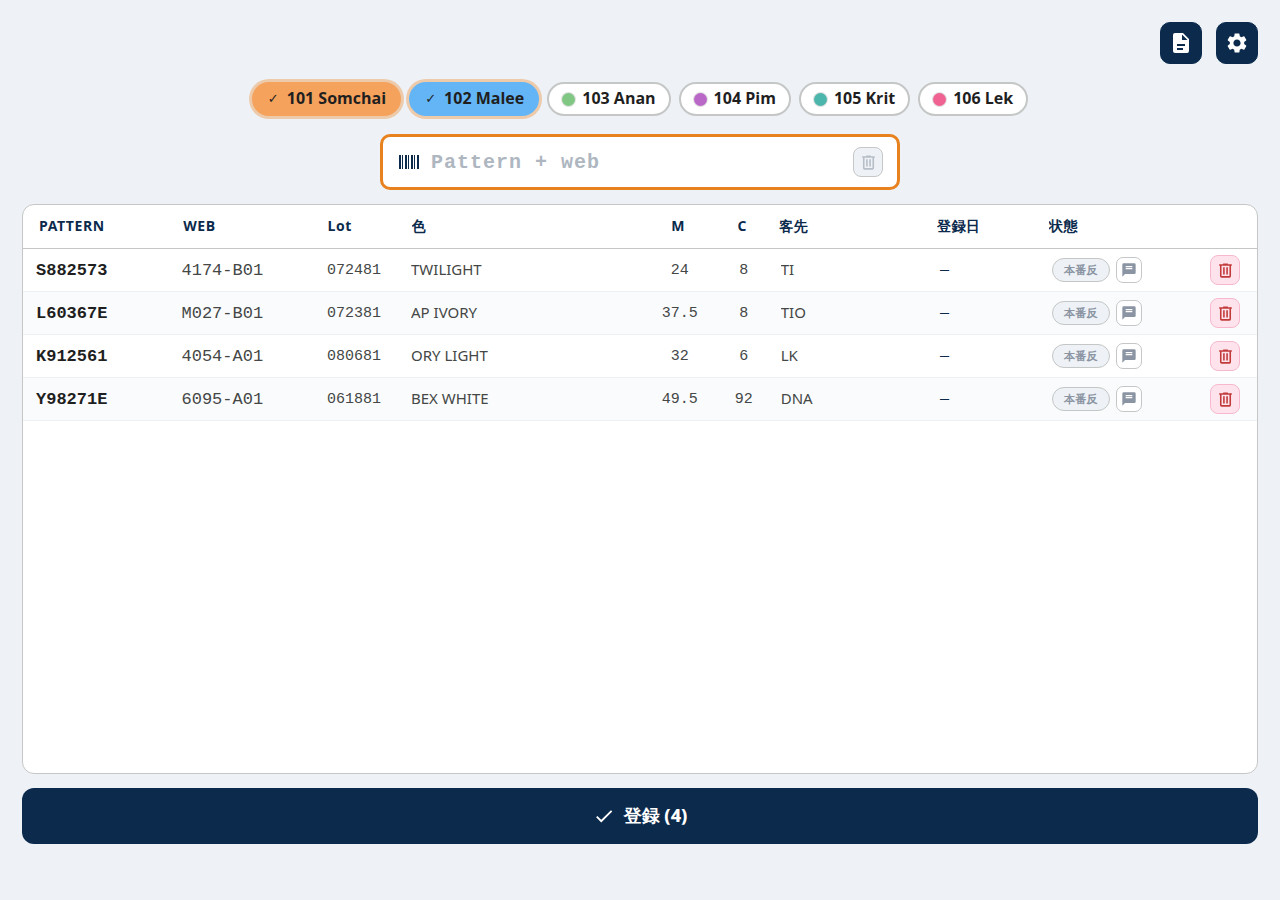Screen dimensions: 1280x900
Task: Click the WEB column header
Action: click(199, 226)
